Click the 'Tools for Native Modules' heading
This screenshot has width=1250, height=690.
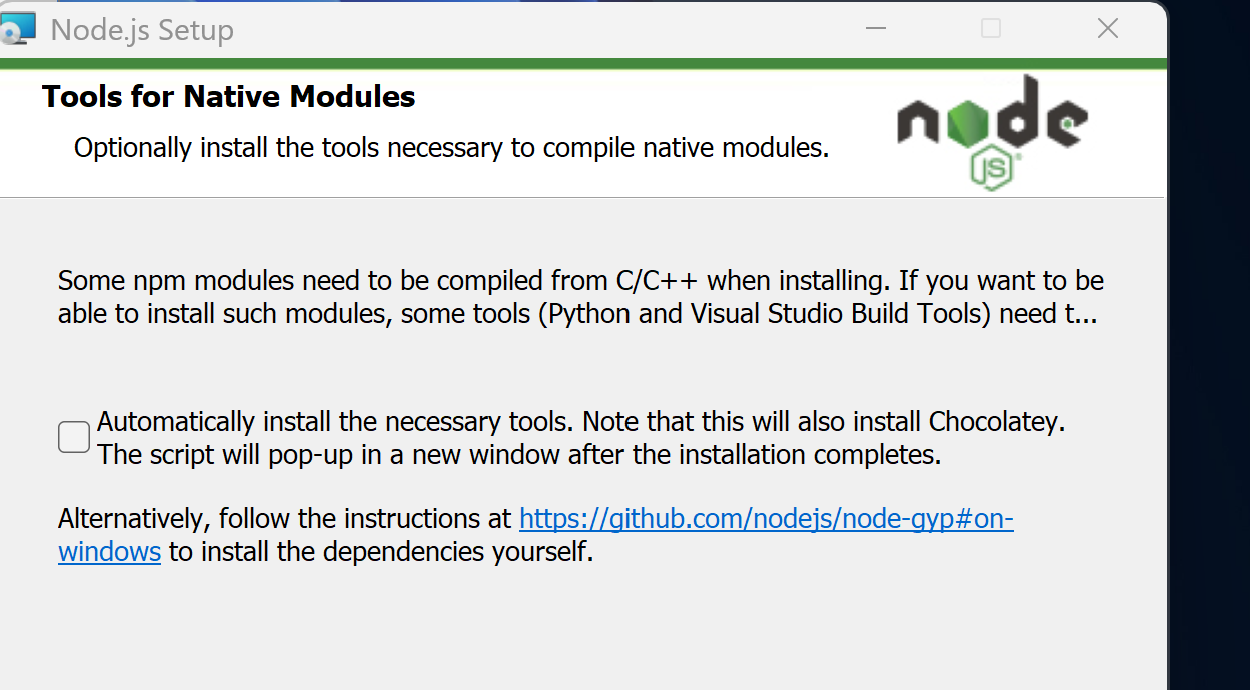coord(229,97)
